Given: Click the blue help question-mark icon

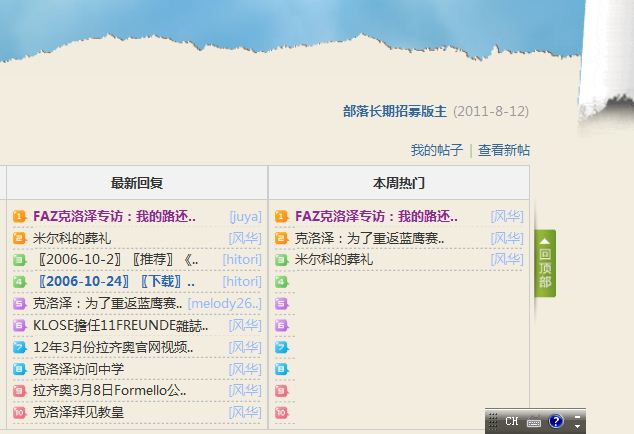Looking at the screenshot, I should (556, 421).
